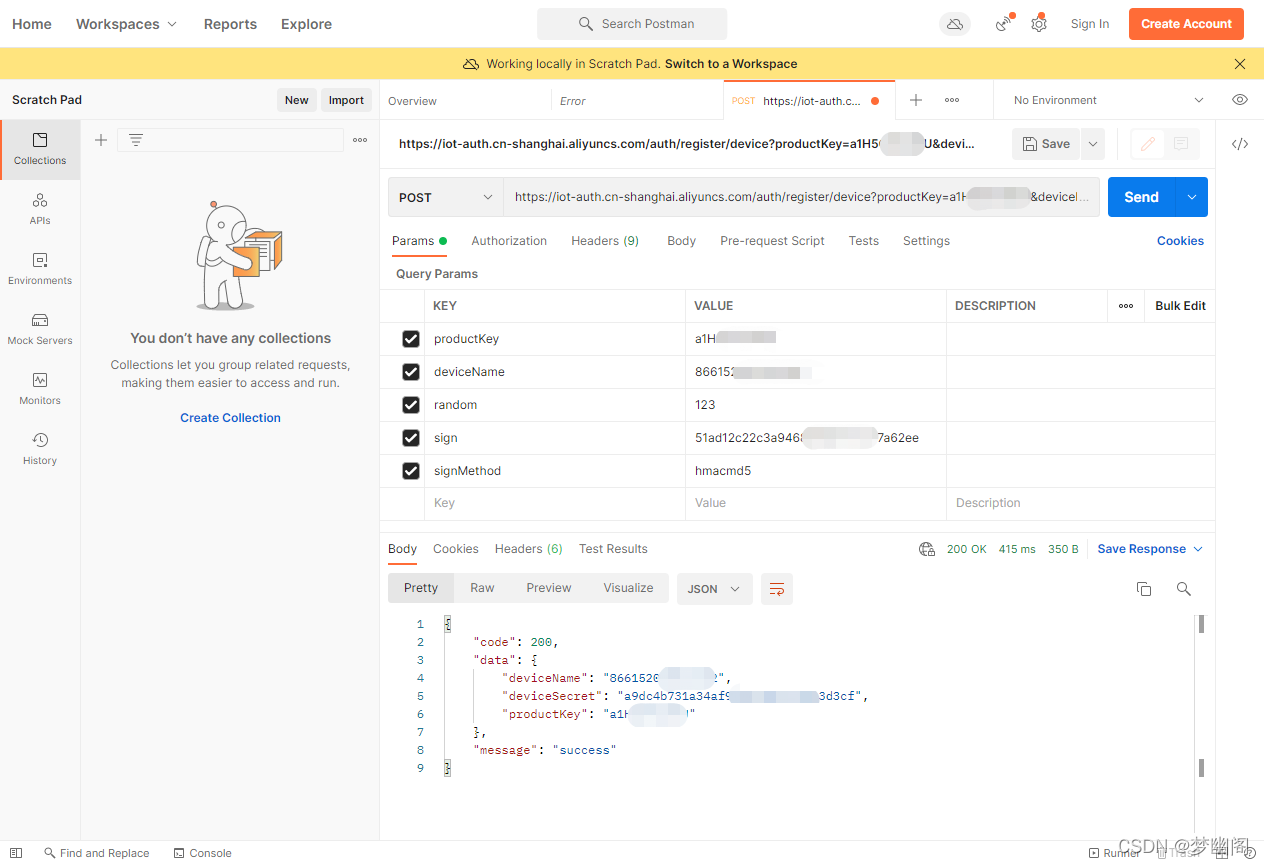Switch to the Authorization tab
This screenshot has width=1264, height=865.
(x=509, y=241)
